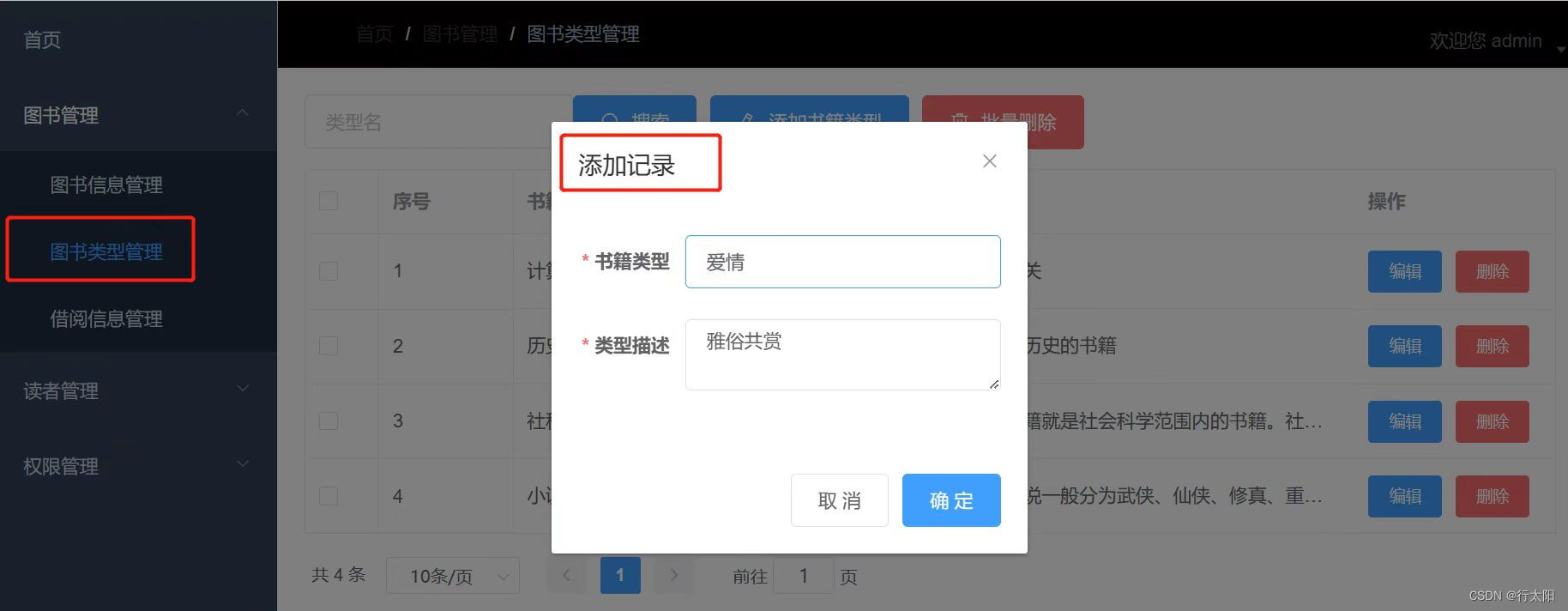The height and width of the screenshot is (611, 1568).
Task: Go to 首页 in the sidebar
Action: (x=42, y=39)
